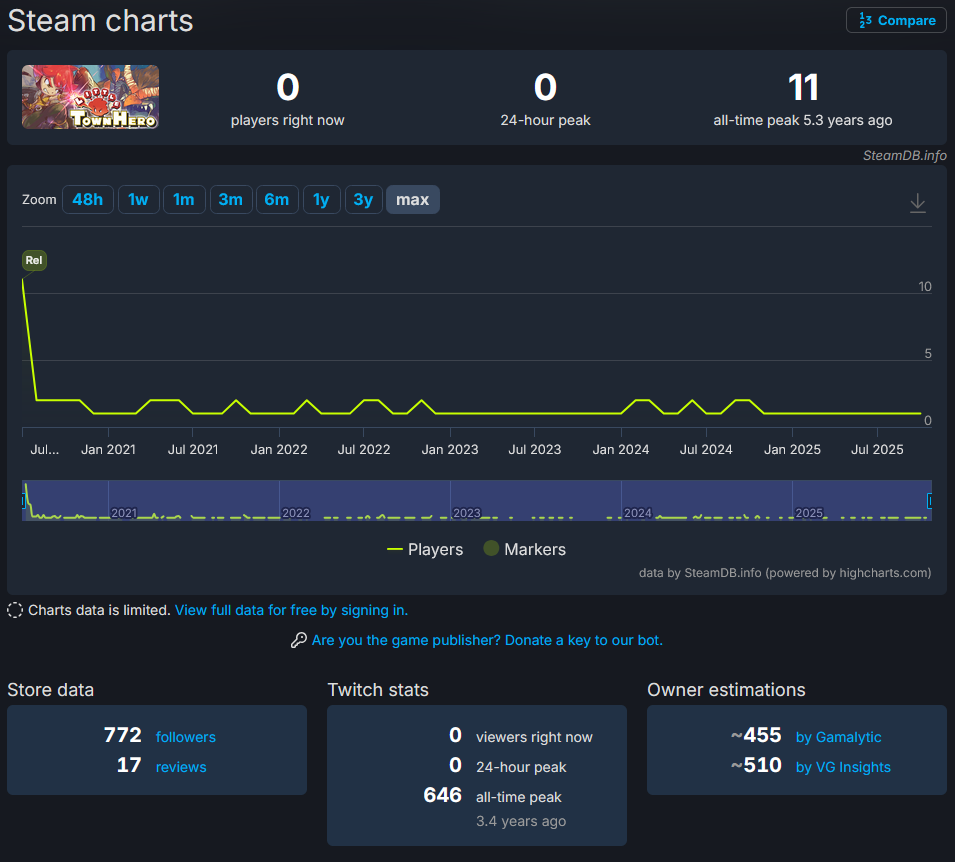Click the SteamDB.info credit text
Image resolution: width=955 pixels, height=862 pixels.
coord(904,155)
